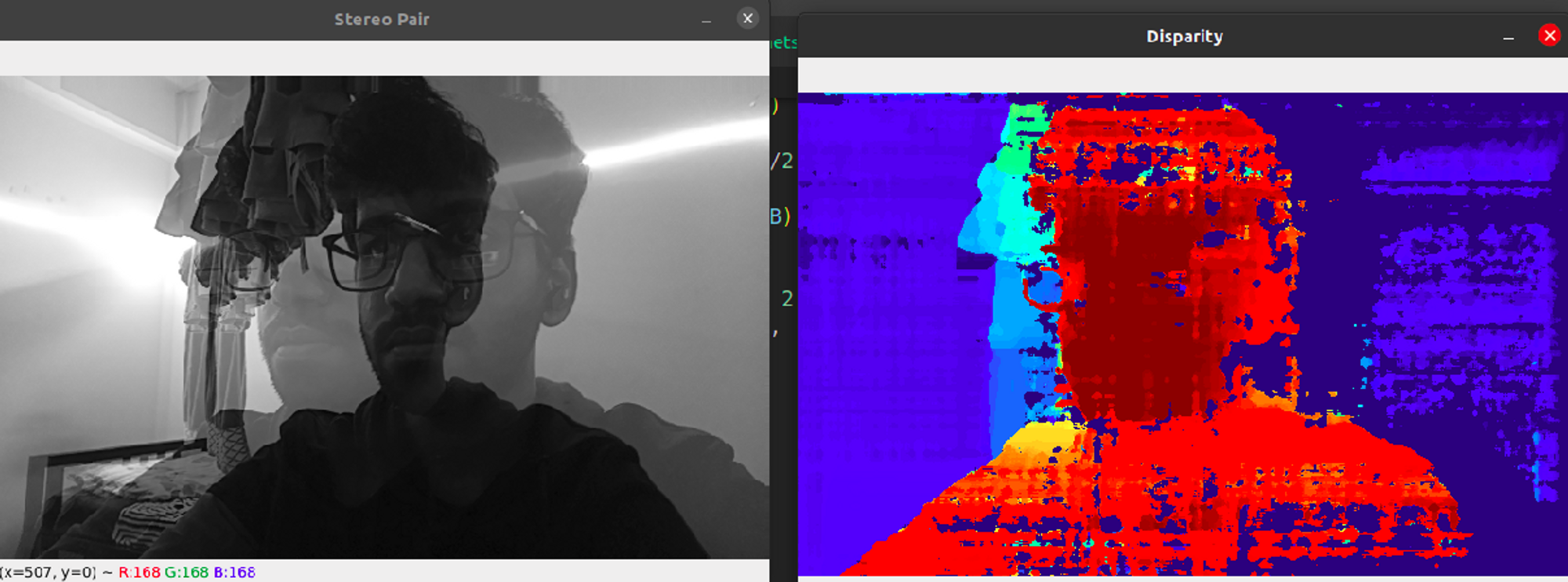Click the dark red face region in disparity map
Viewport: 1568px width, 582px height.
coord(1137,314)
